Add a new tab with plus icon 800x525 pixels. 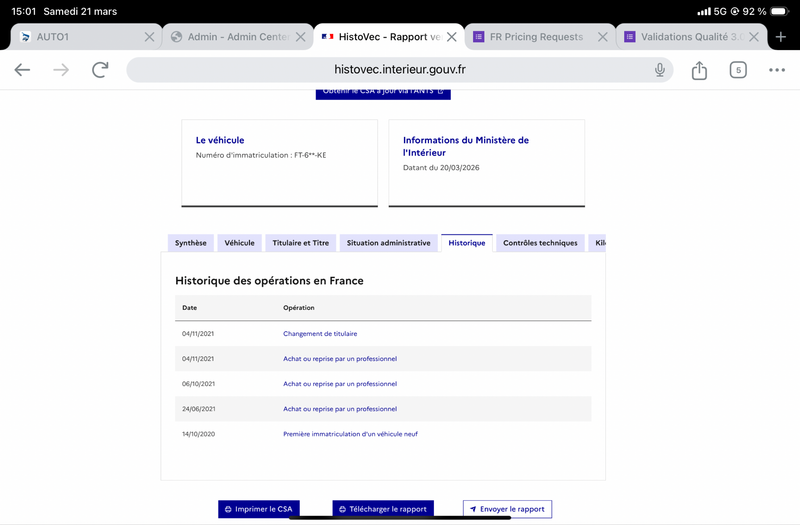pos(781,37)
